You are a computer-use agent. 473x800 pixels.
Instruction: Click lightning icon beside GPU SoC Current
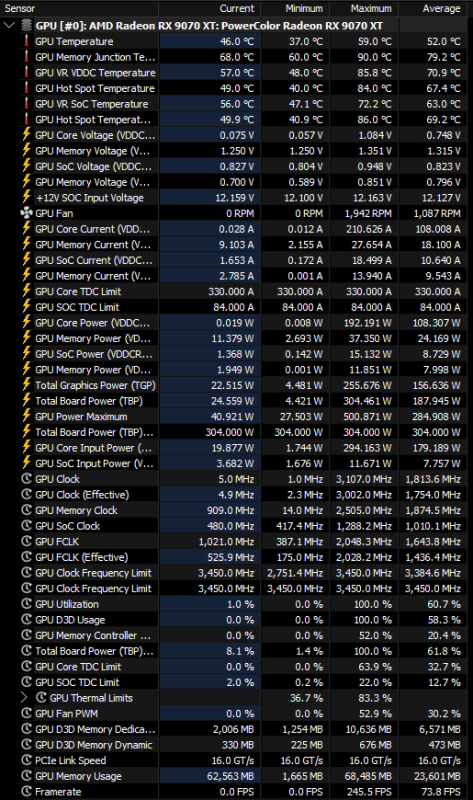27,260
